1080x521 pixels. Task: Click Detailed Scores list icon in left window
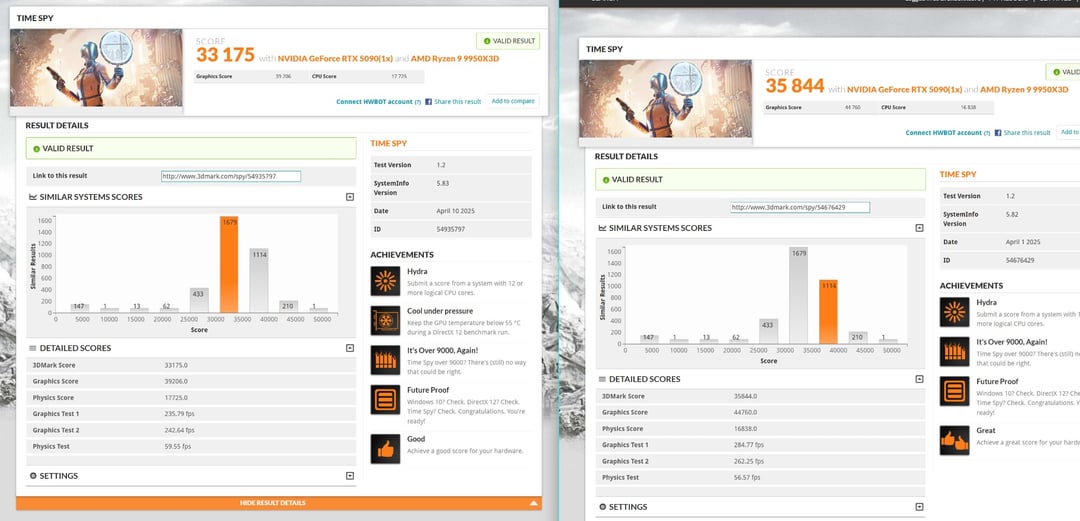tap(32, 348)
